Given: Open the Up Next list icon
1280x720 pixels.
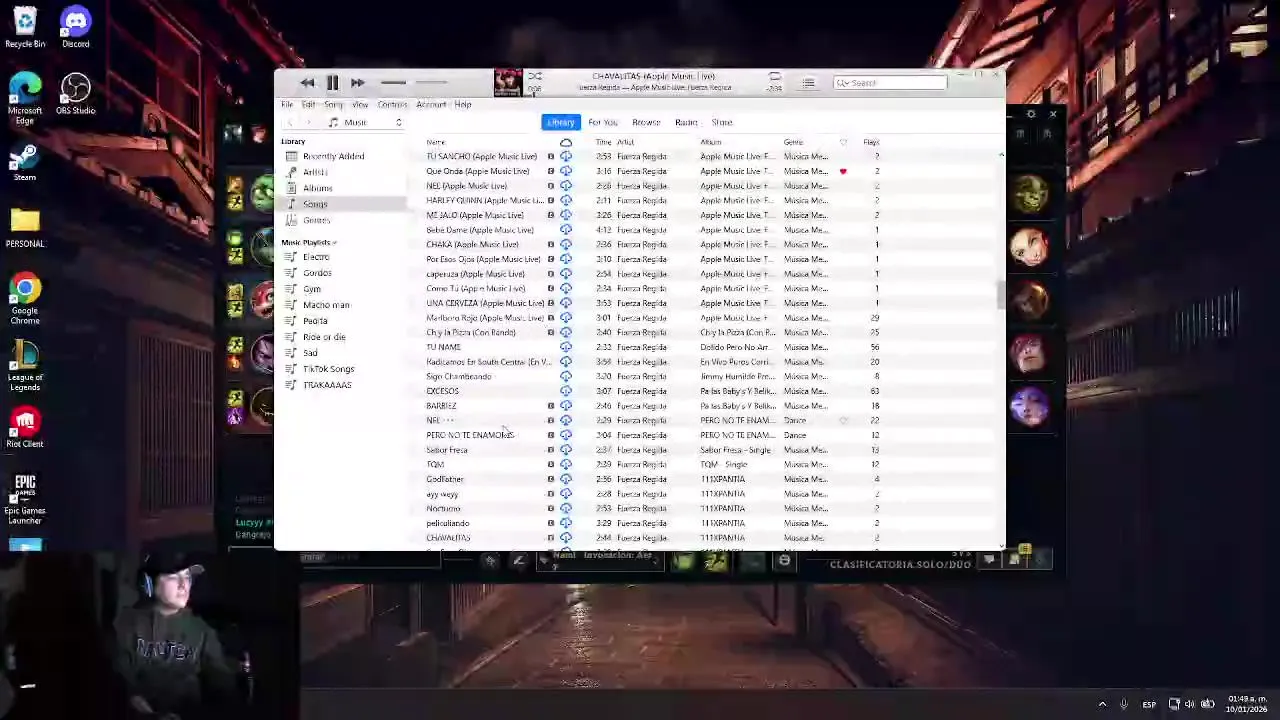Looking at the screenshot, I should (x=809, y=83).
